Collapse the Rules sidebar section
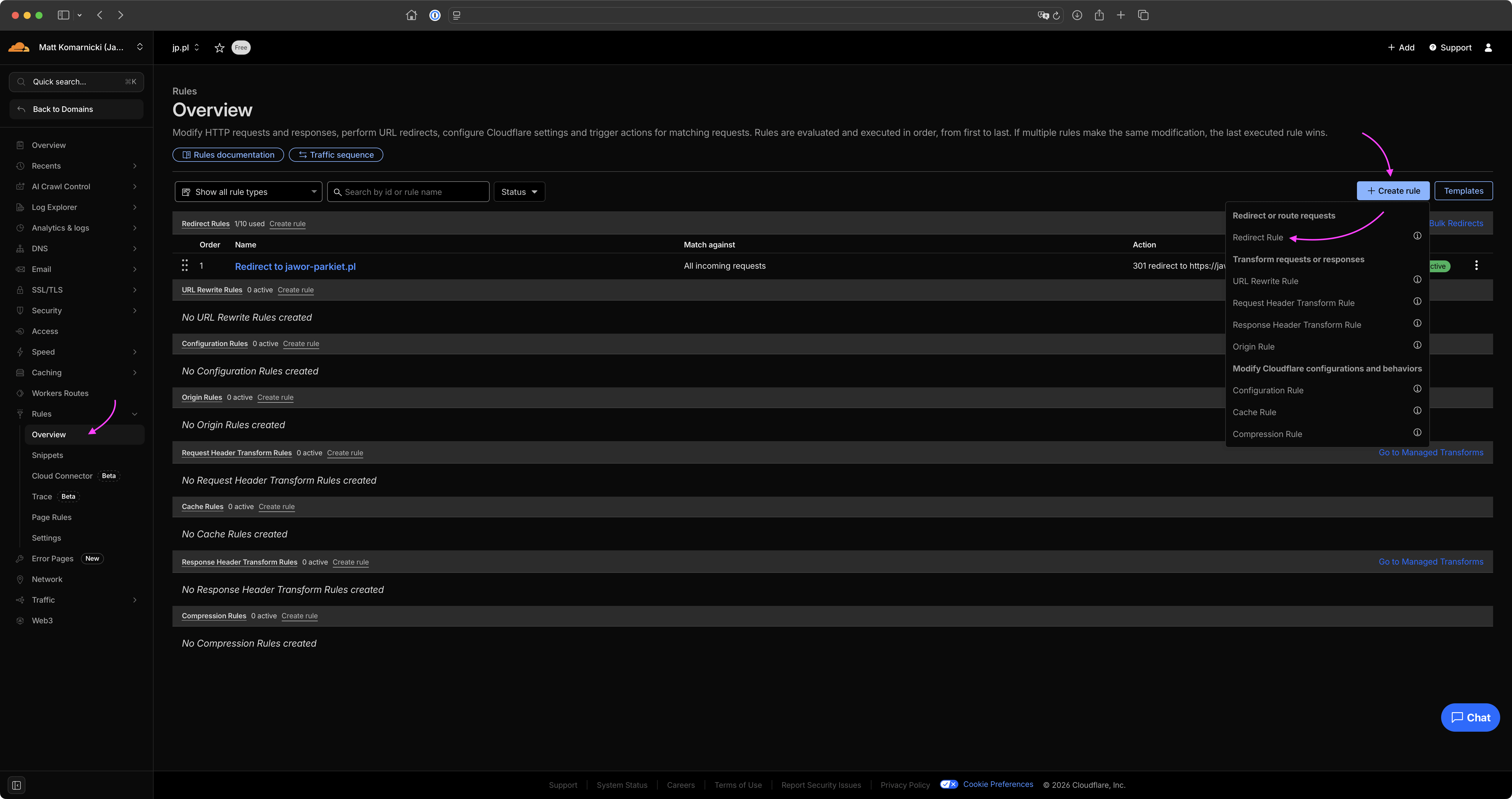Viewport: 1512px width, 799px height. pos(134,414)
